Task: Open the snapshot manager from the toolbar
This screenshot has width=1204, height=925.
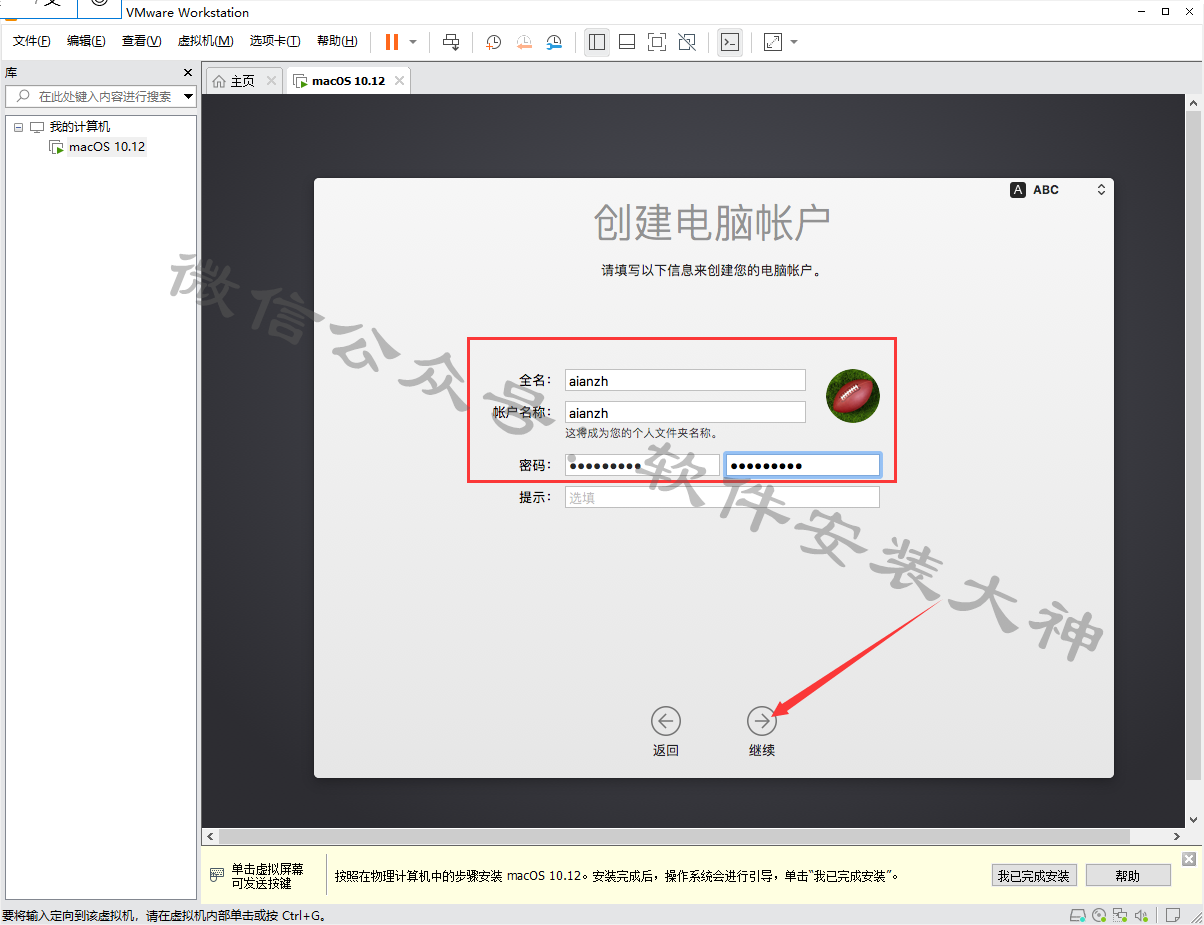Action: coord(554,42)
